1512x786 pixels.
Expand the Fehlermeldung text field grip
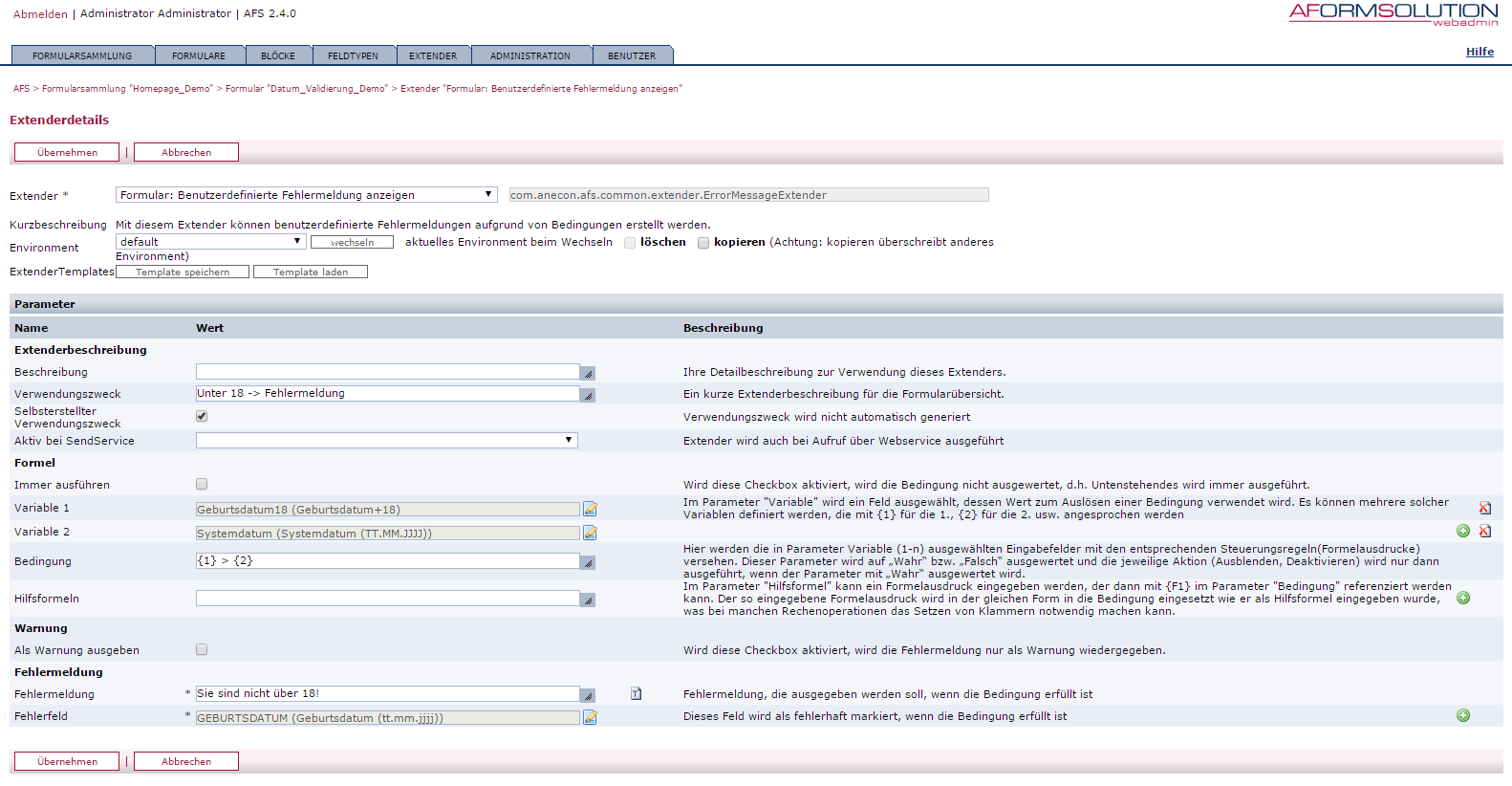pos(588,695)
